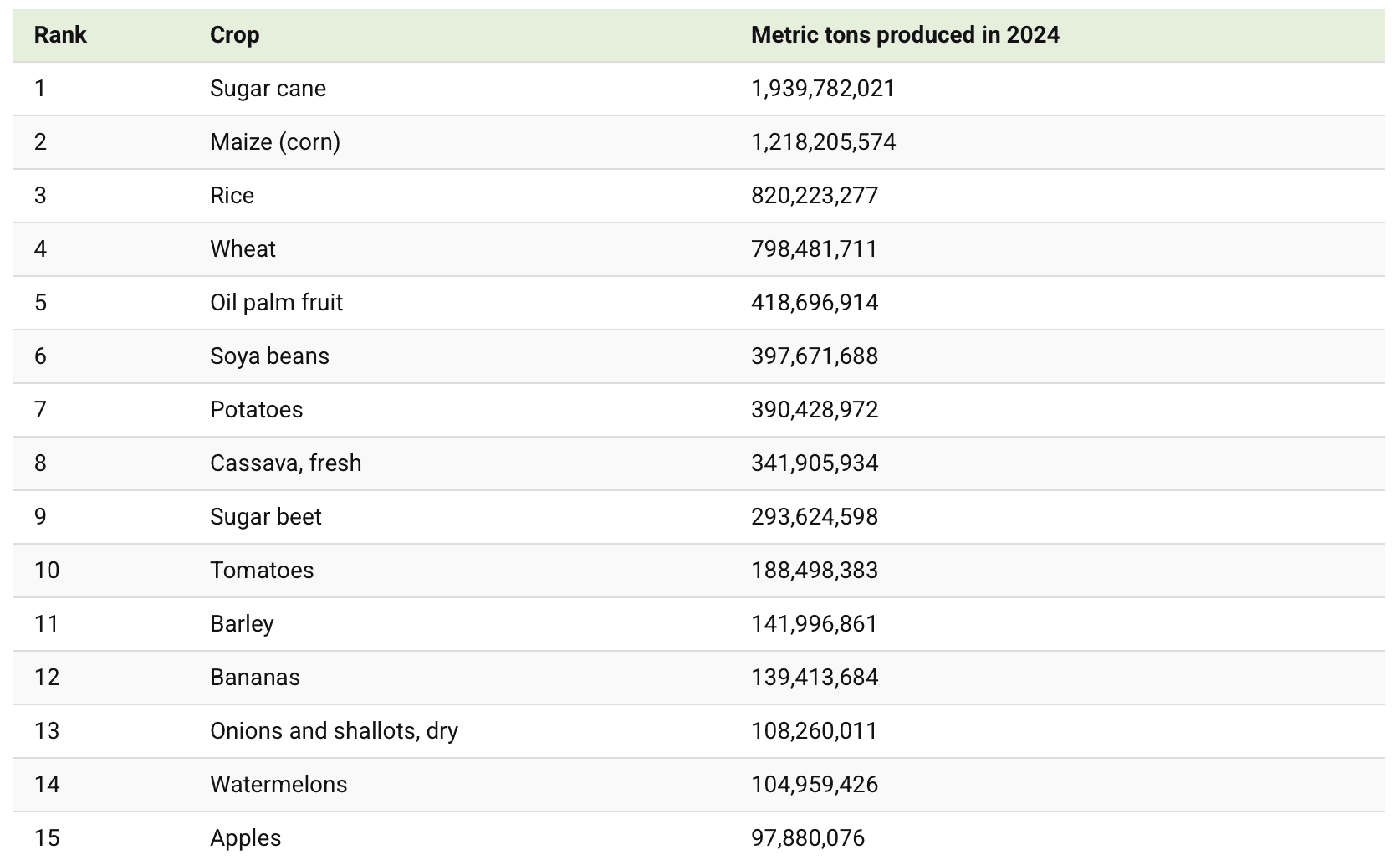Select the Sugar beet row name
Viewport: 1400px width, 860px height.
[265, 517]
